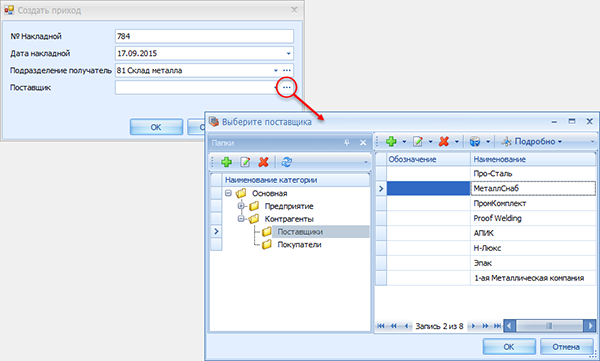The height and width of the screenshot is (361, 600).
Task: Click the horizontal scrollbar thumb in supplier grid
Action: point(549,326)
